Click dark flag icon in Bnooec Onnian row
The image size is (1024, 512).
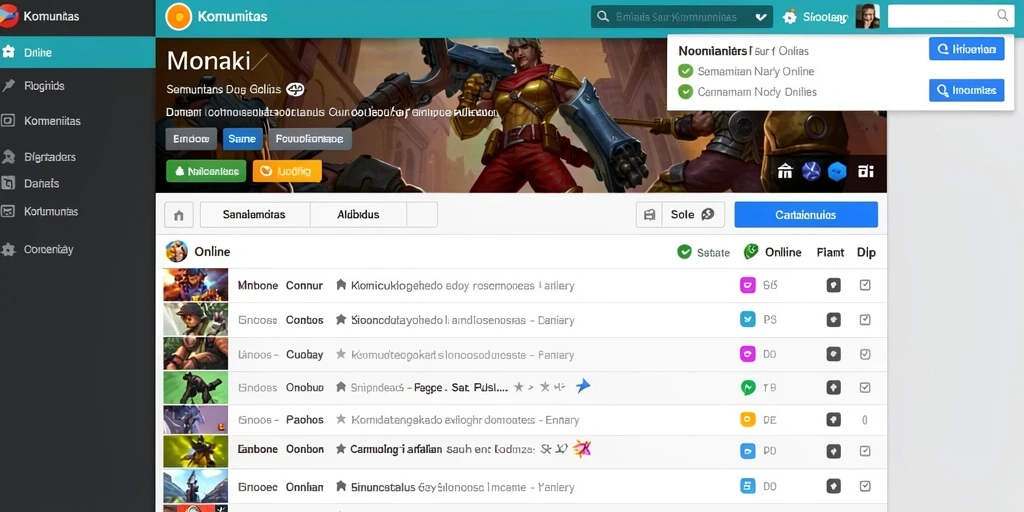833,486
